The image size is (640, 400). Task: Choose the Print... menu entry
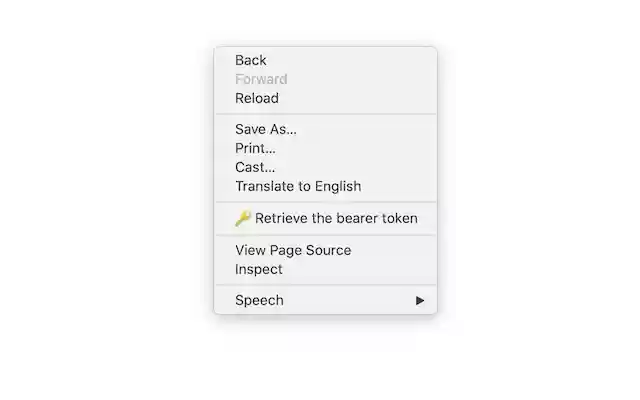255,148
